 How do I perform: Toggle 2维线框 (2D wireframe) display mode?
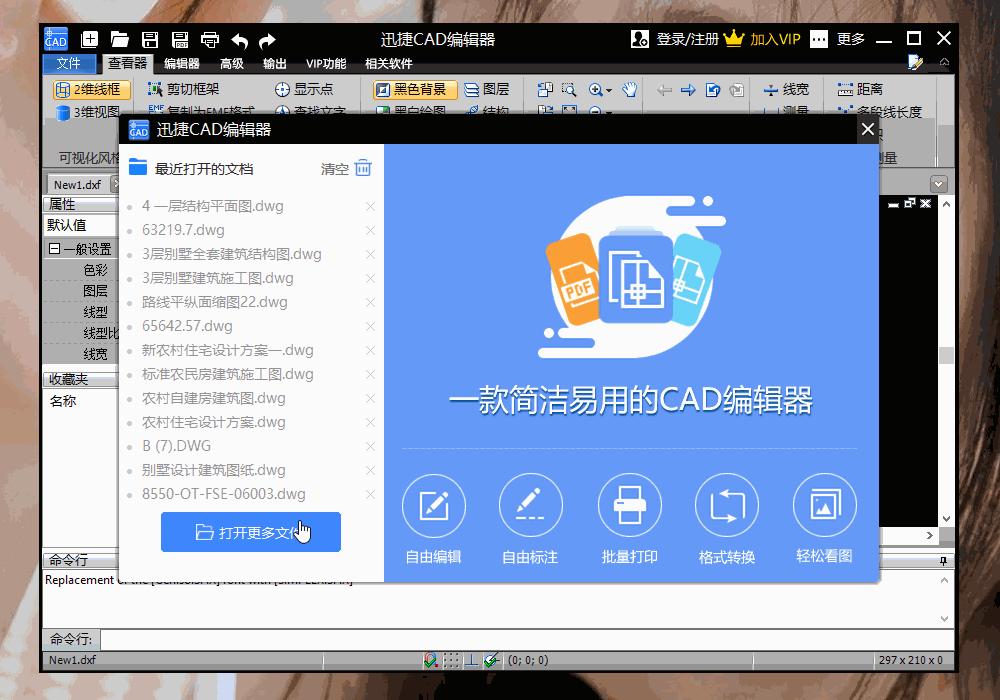pos(91,89)
